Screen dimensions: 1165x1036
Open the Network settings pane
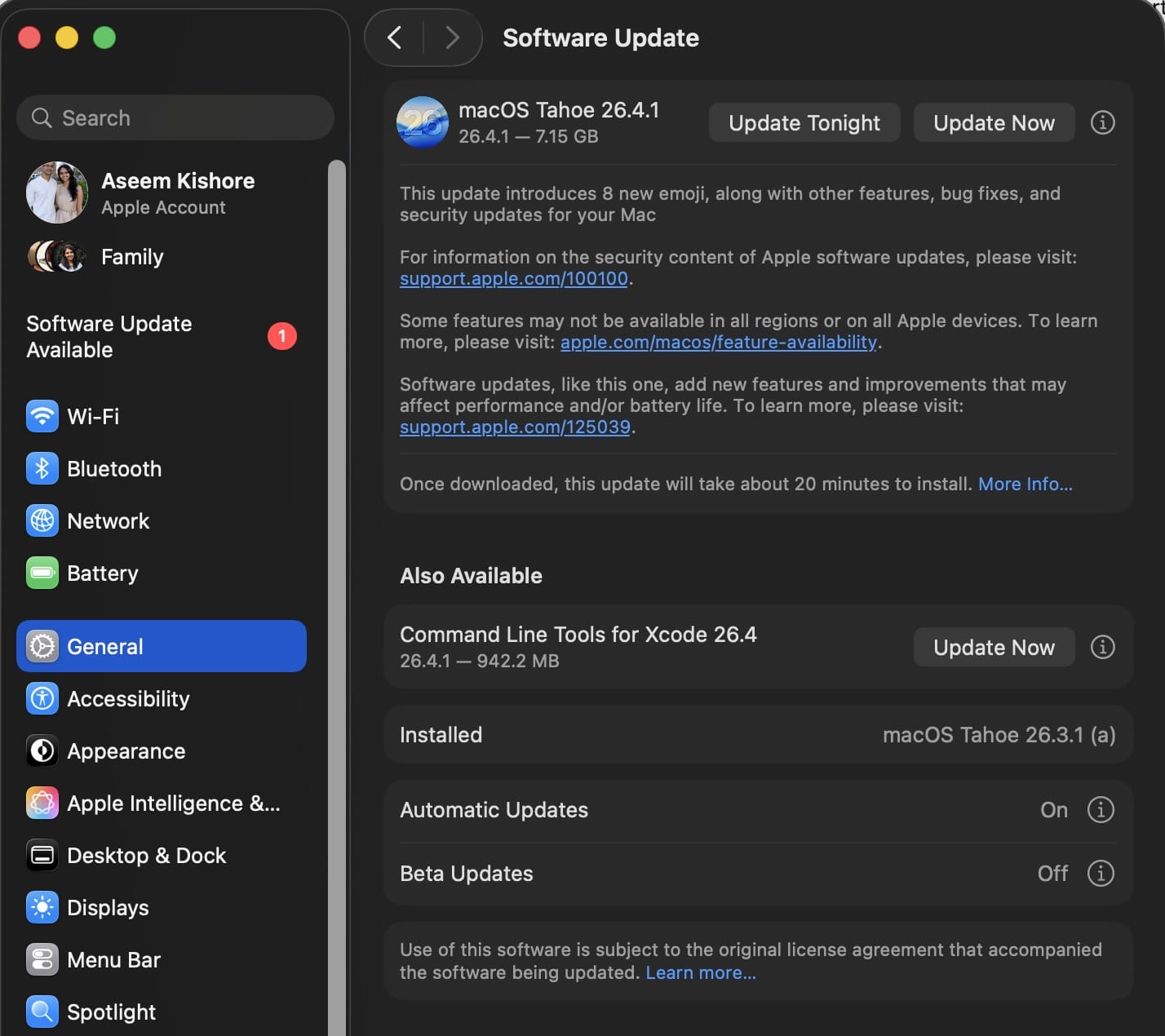click(x=162, y=520)
